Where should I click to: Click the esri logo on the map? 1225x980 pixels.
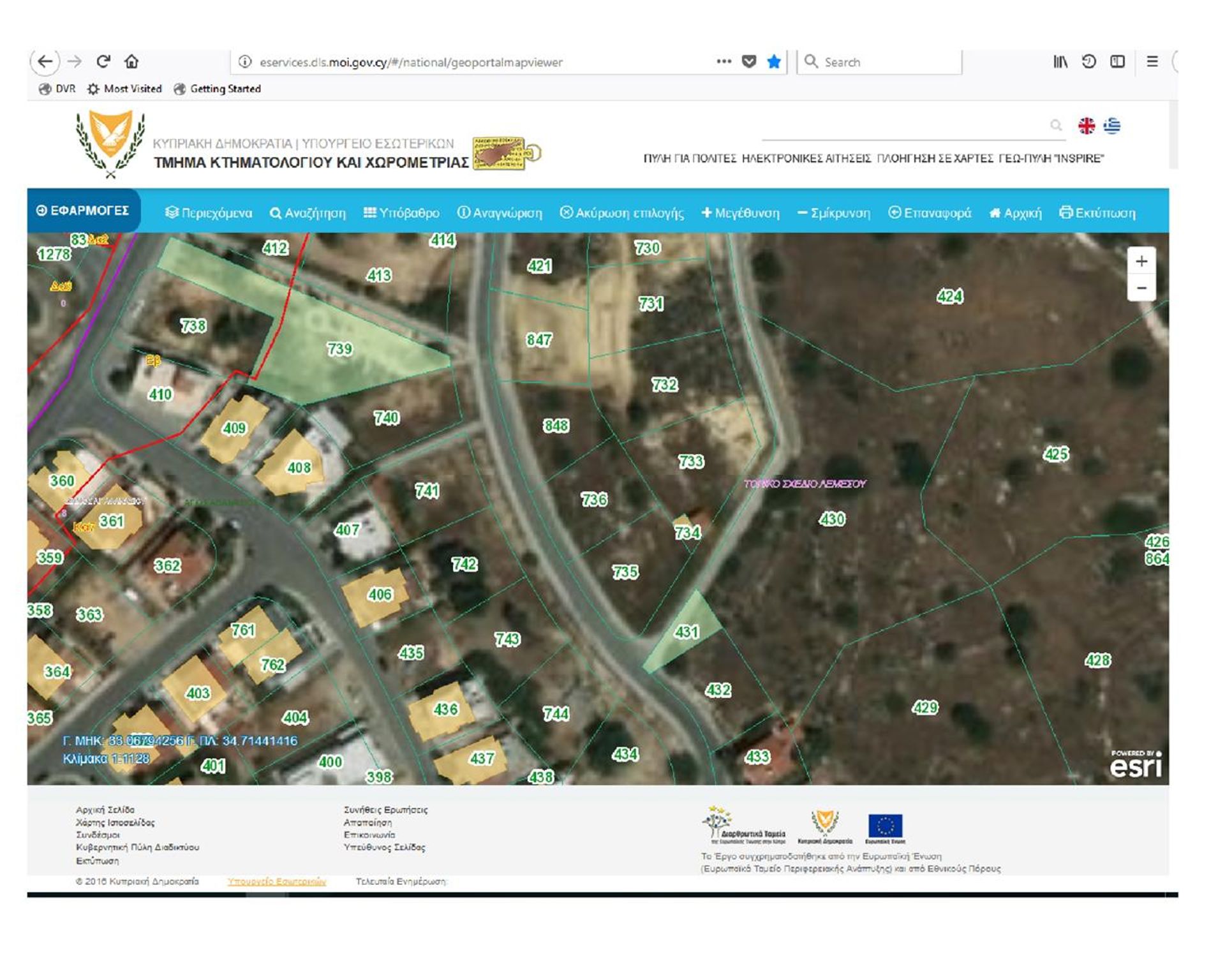1136,764
